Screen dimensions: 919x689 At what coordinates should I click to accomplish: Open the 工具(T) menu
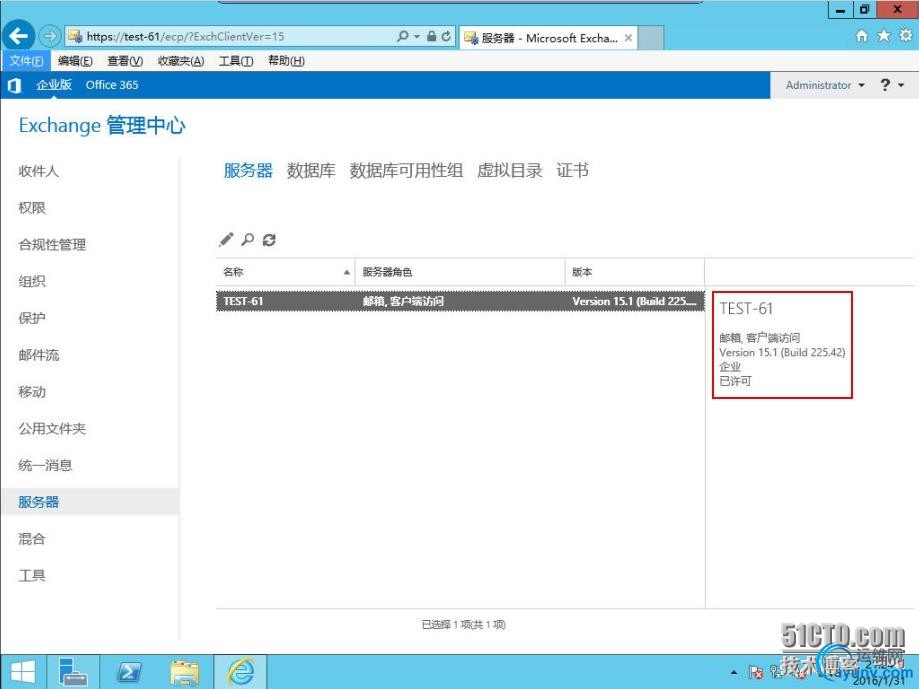pos(236,61)
